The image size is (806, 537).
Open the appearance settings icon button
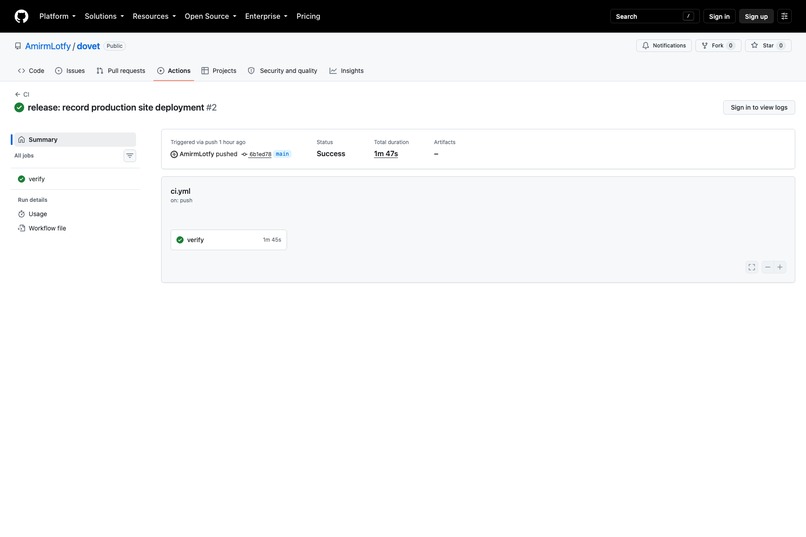(x=784, y=16)
